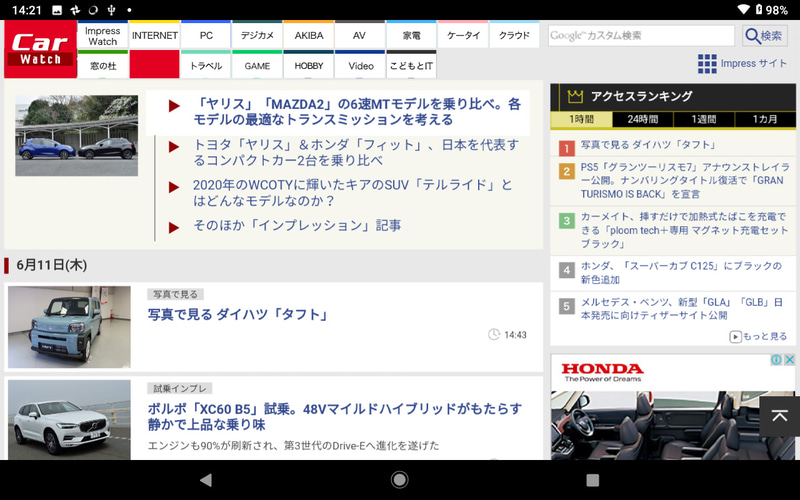Tap the Android recent apps button

[593, 480]
